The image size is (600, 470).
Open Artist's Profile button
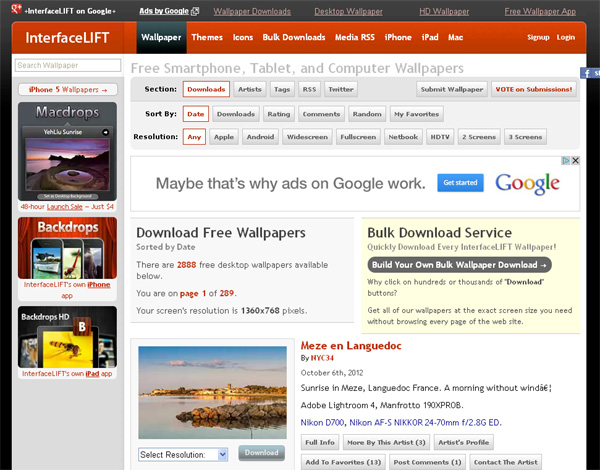[463, 442]
